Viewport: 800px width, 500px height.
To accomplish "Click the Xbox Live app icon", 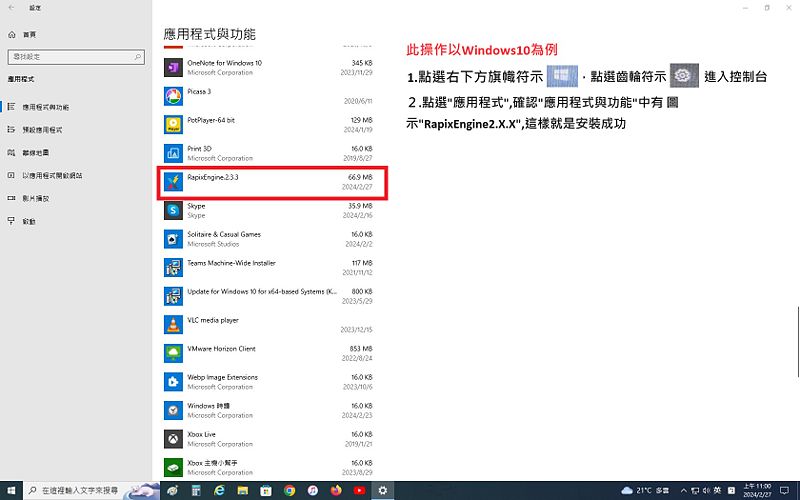I will 173,439.
